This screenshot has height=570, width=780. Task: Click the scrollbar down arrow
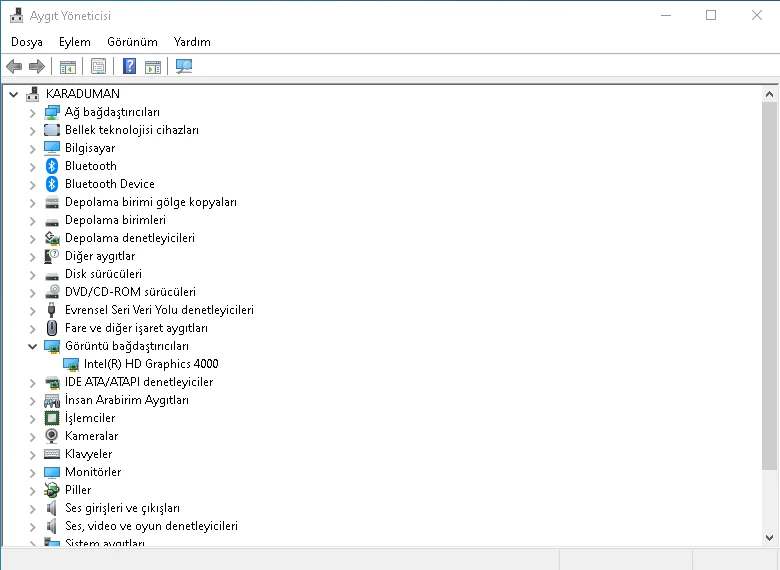[769, 538]
